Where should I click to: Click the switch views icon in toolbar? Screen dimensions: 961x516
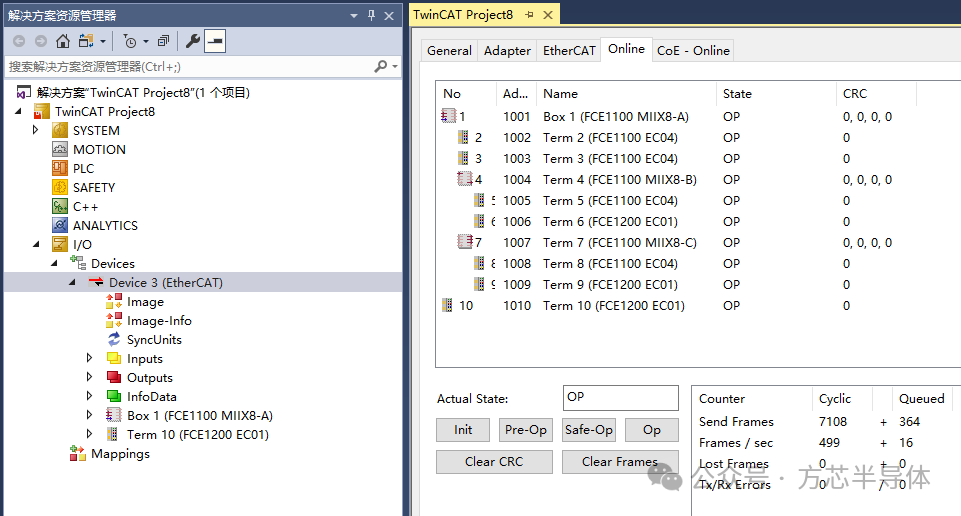coord(86,41)
